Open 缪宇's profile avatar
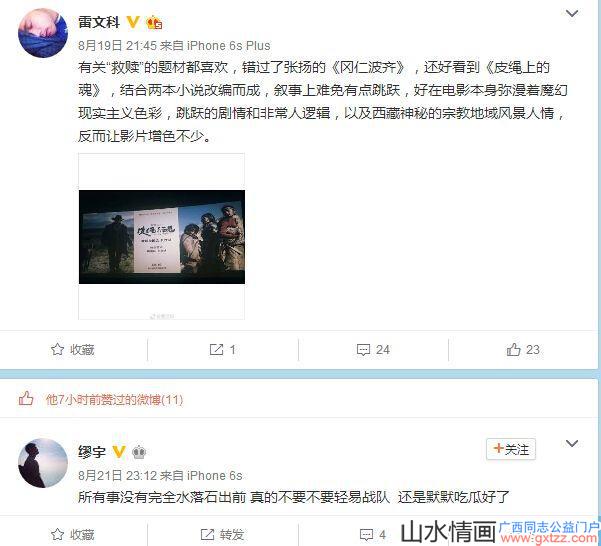 click(43, 463)
